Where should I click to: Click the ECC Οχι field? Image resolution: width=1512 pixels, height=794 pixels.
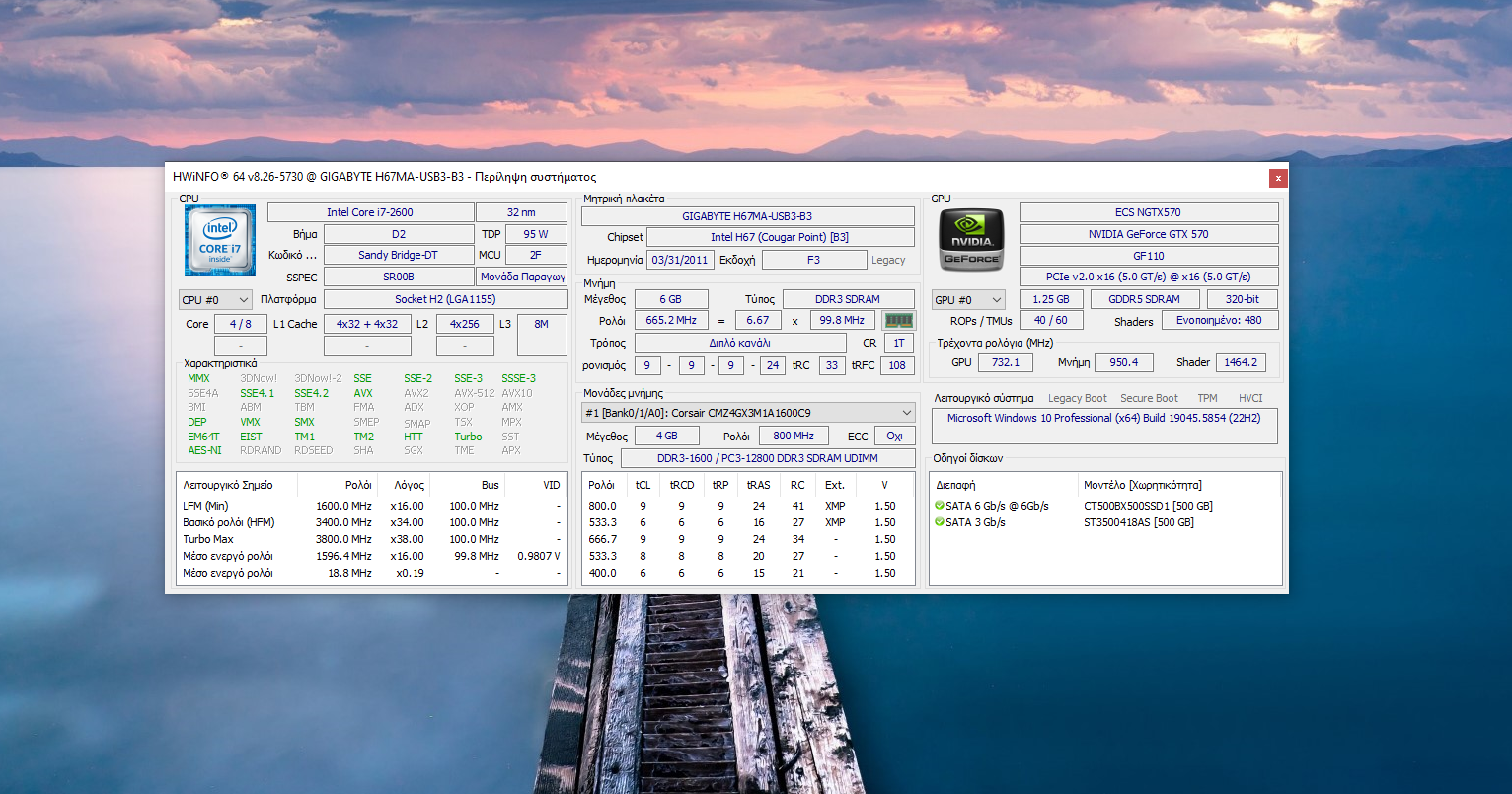pos(894,436)
